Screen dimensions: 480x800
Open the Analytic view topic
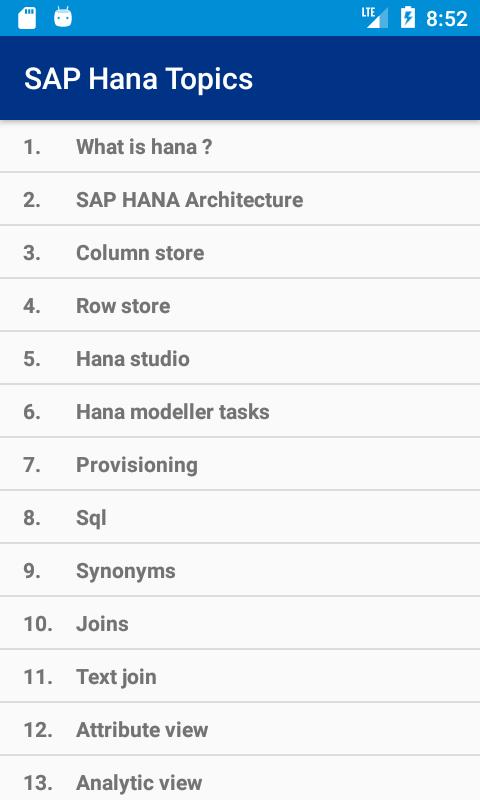point(240,779)
